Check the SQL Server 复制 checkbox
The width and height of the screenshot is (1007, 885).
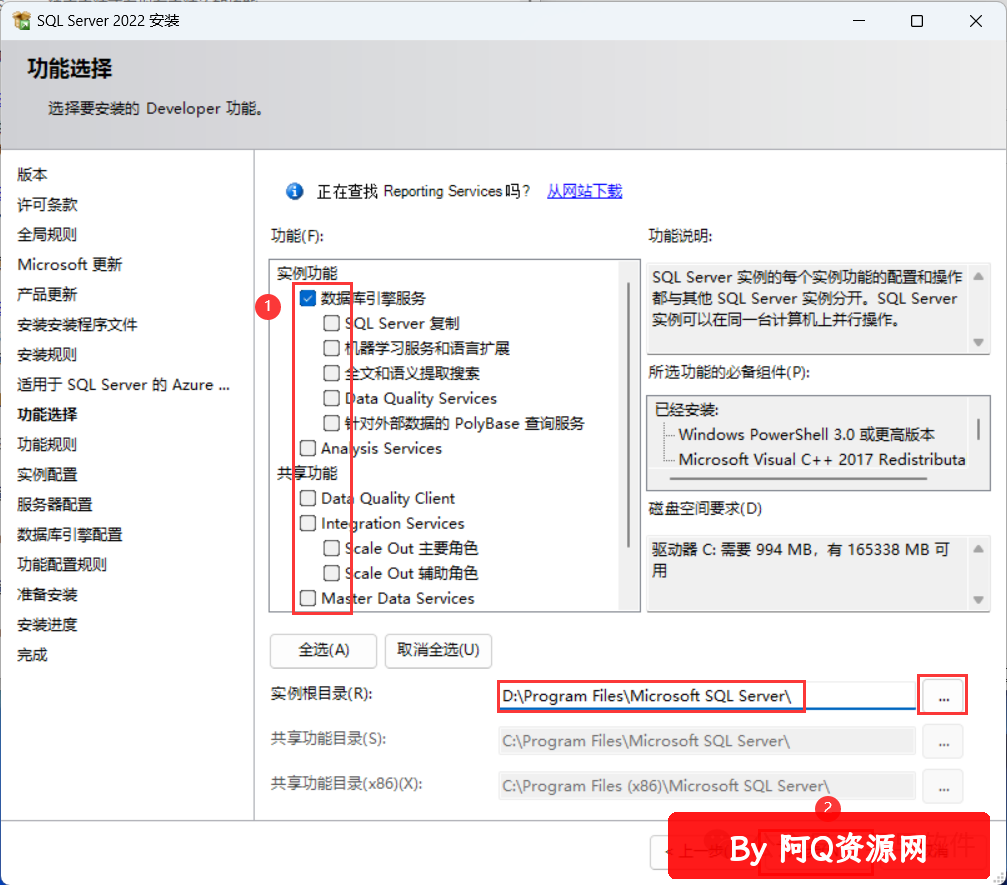click(x=331, y=323)
